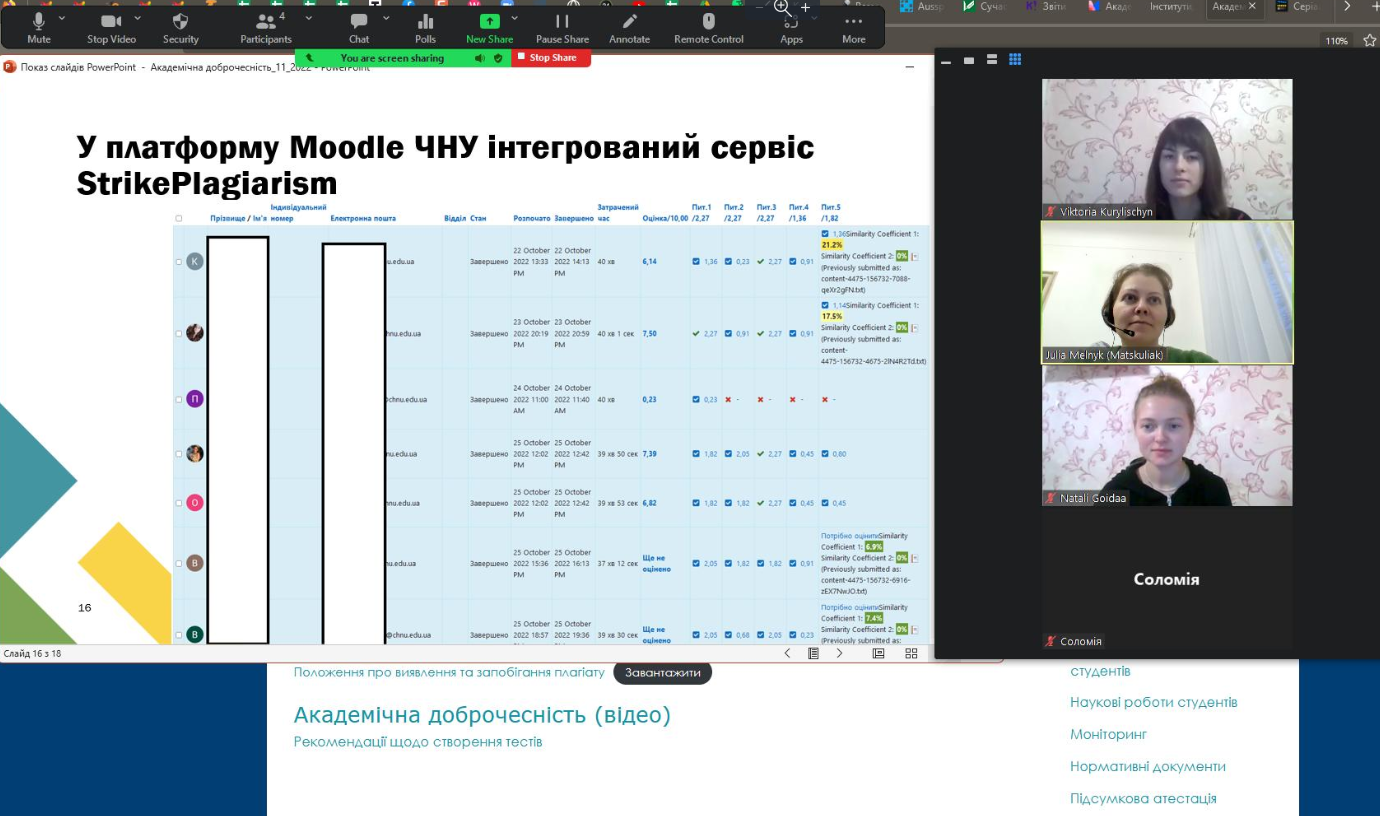This screenshot has width=1380, height=816.
Task: Go to next slide in PowerPoint
Action: (x=839, y=653)
